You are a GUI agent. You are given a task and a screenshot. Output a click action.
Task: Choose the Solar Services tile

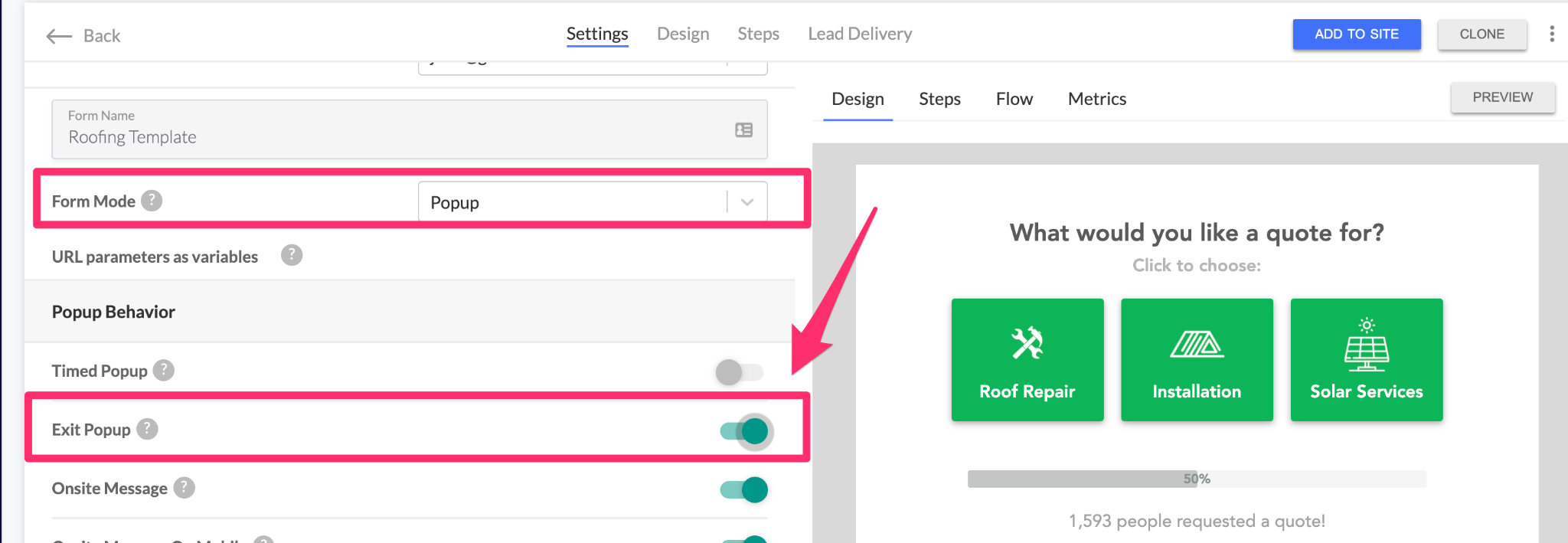pos(1366,360)
